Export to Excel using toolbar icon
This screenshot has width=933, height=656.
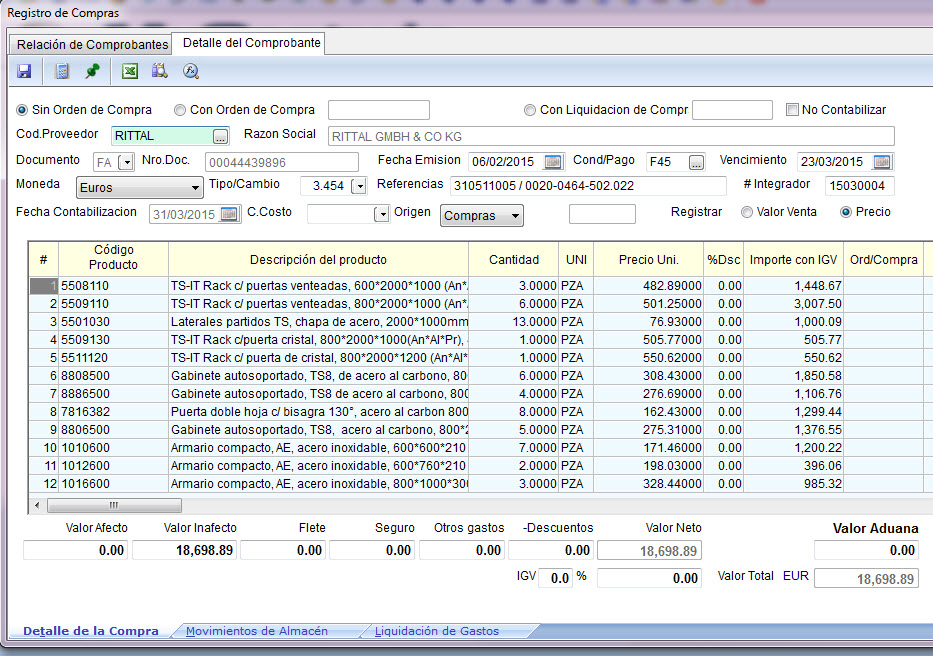pos(130,71)
